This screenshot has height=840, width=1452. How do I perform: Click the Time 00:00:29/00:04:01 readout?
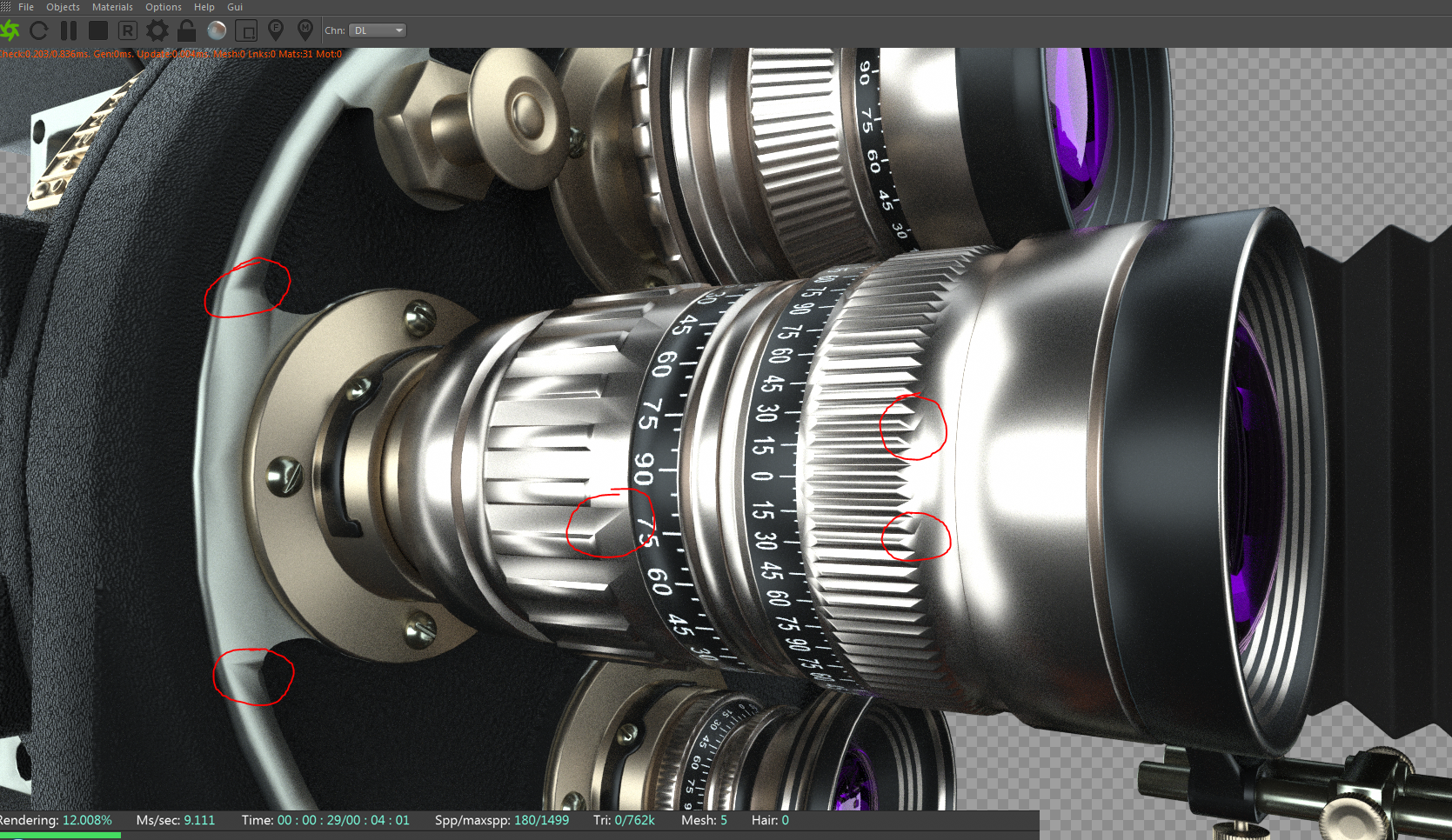coord(325,820)
